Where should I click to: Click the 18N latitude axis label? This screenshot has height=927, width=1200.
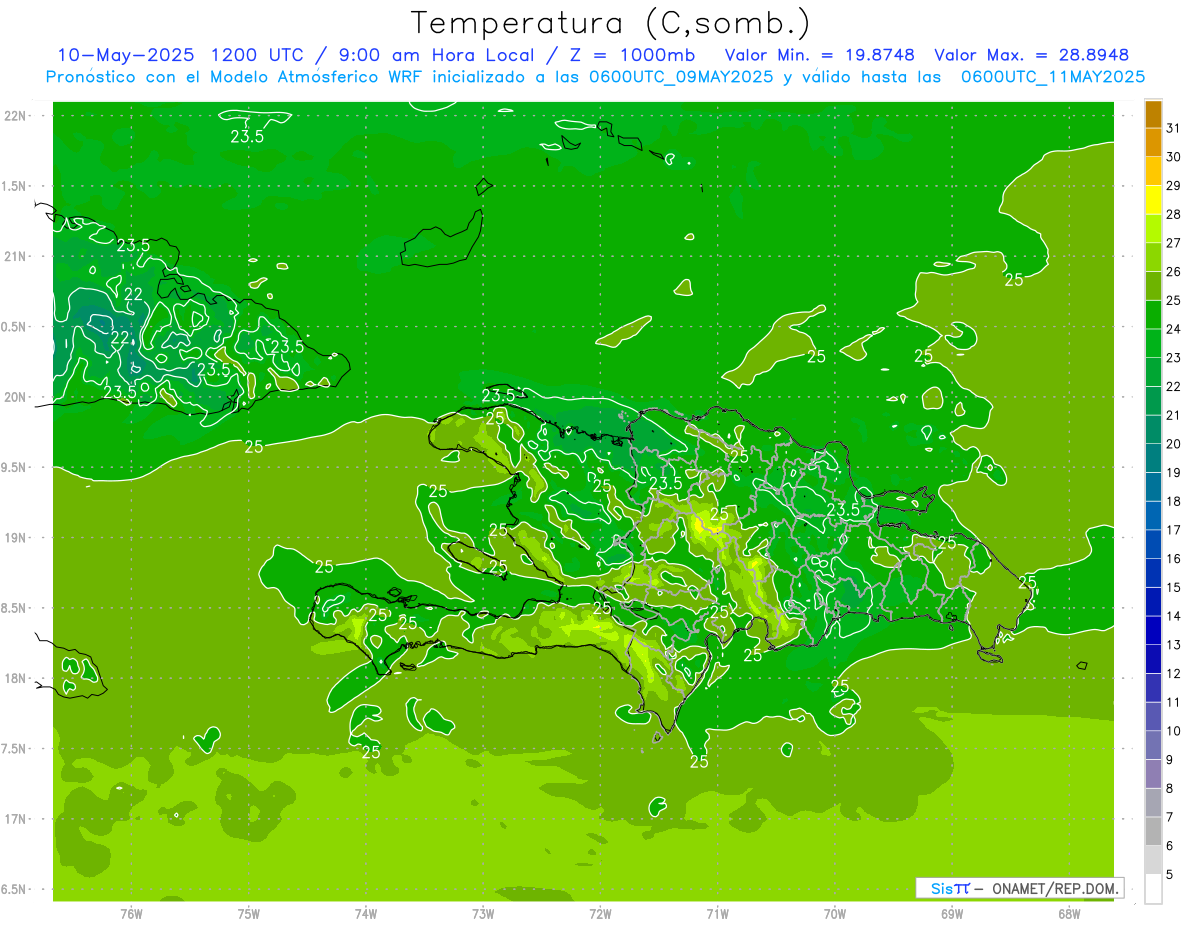pyautogui.click(x=14, y=678)
